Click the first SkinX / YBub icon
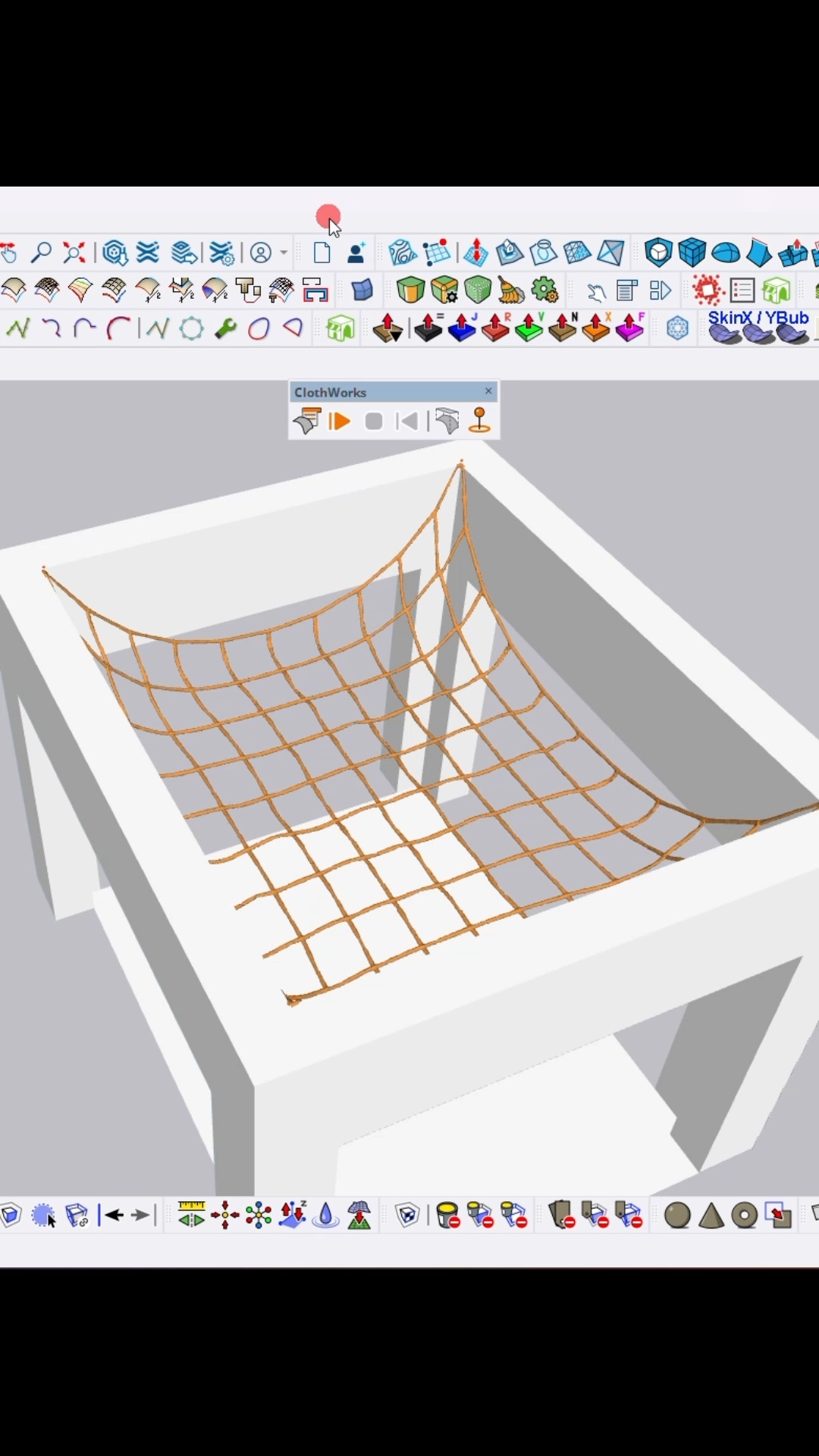819x1456 pixels. [724, 334]
